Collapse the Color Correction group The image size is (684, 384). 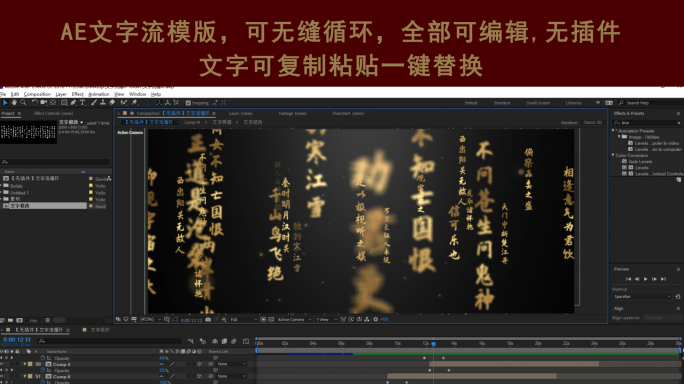[613, 155]
